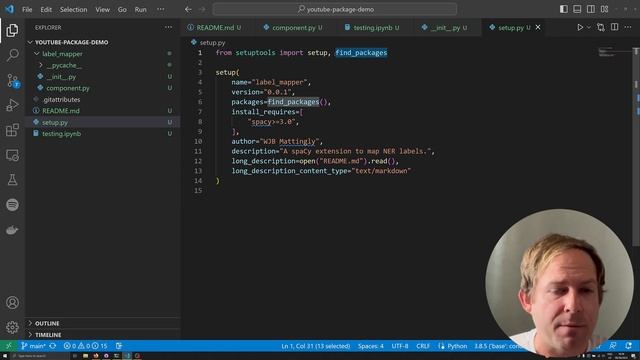Viewport: 640px width, 360px height.
Task: Click the VS Code logo icon
Action: click(x=9, y=9)
